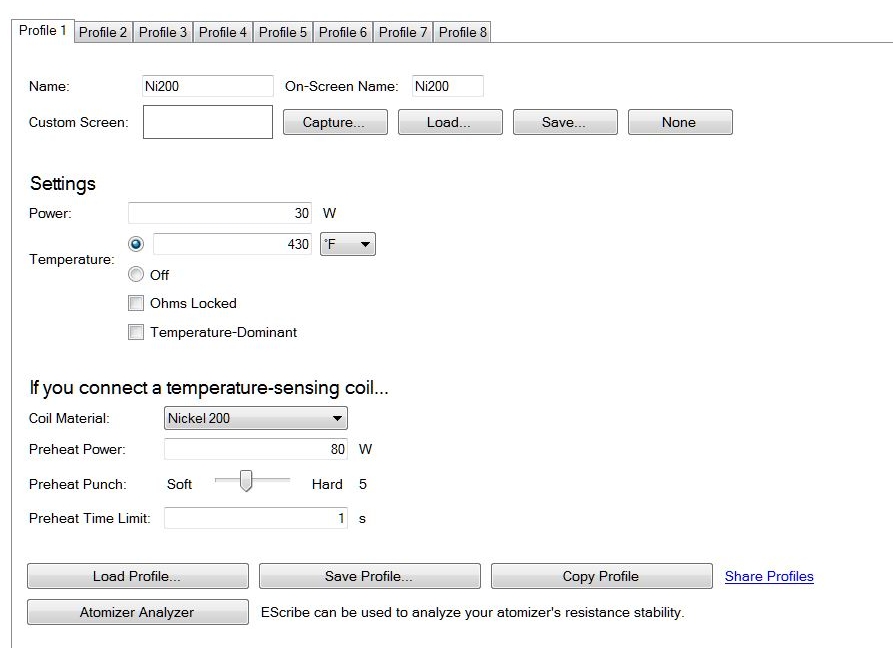
Task: Click the Preheat Punch slider handle
Action: [x=246, y=483]
